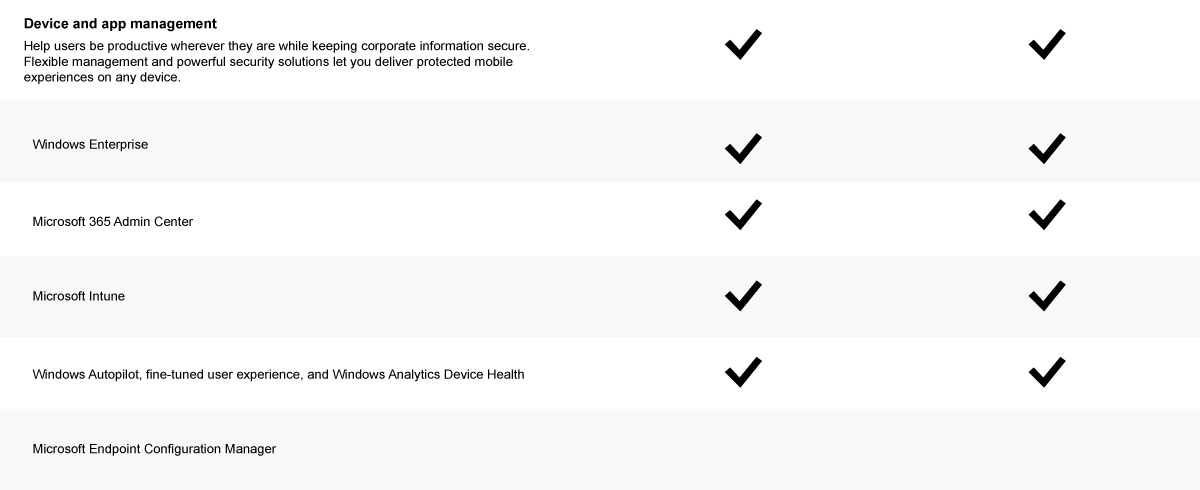Click second-column checkmark in Windows Autopilot row
The image size is (1200, 490).
(x=1046, y=371)
